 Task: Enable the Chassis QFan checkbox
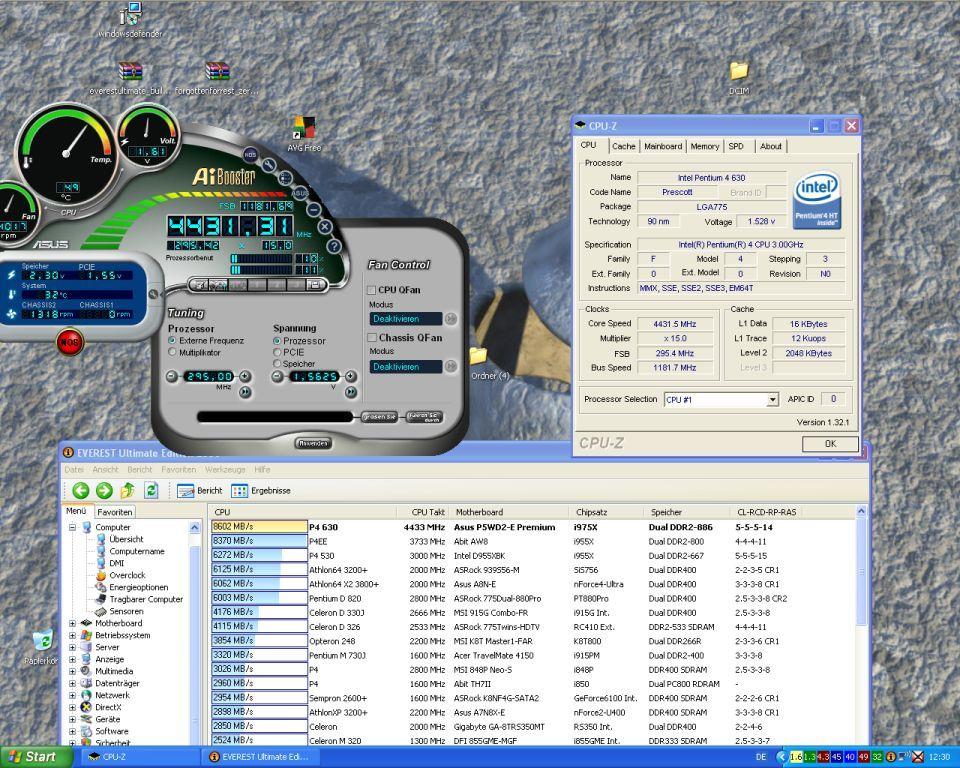tap(372, 337)
